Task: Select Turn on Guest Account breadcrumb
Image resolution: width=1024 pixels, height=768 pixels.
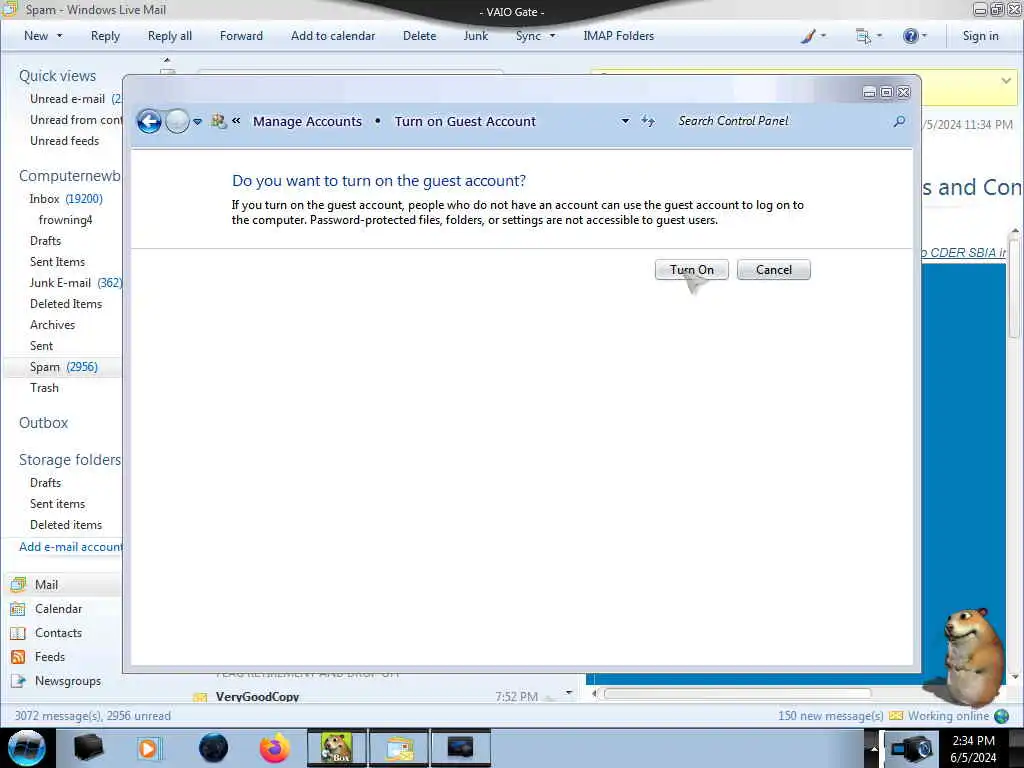Action: pyautogui.click(x=465, y=121)
